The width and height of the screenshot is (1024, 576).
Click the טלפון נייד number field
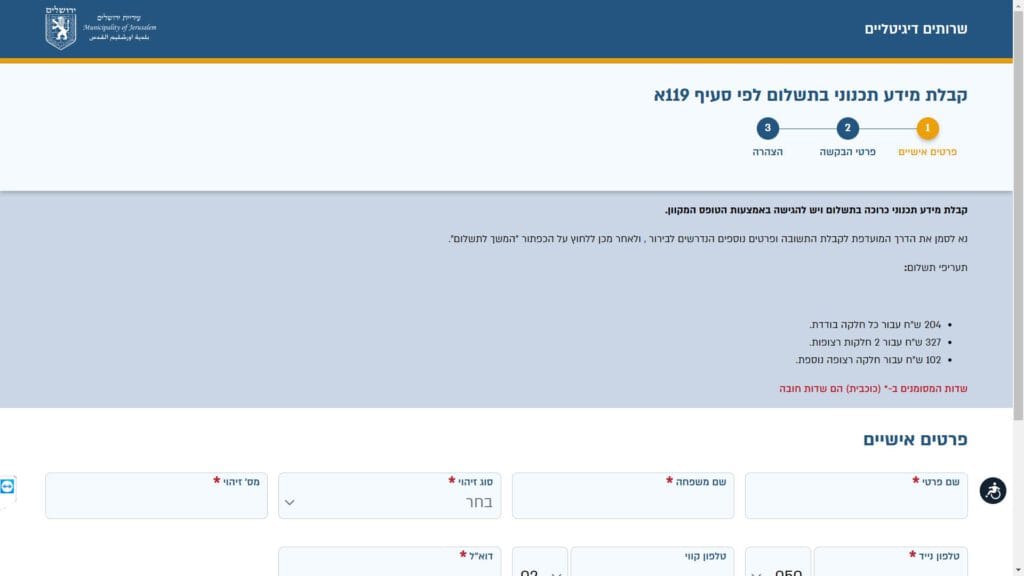[890, 566]
